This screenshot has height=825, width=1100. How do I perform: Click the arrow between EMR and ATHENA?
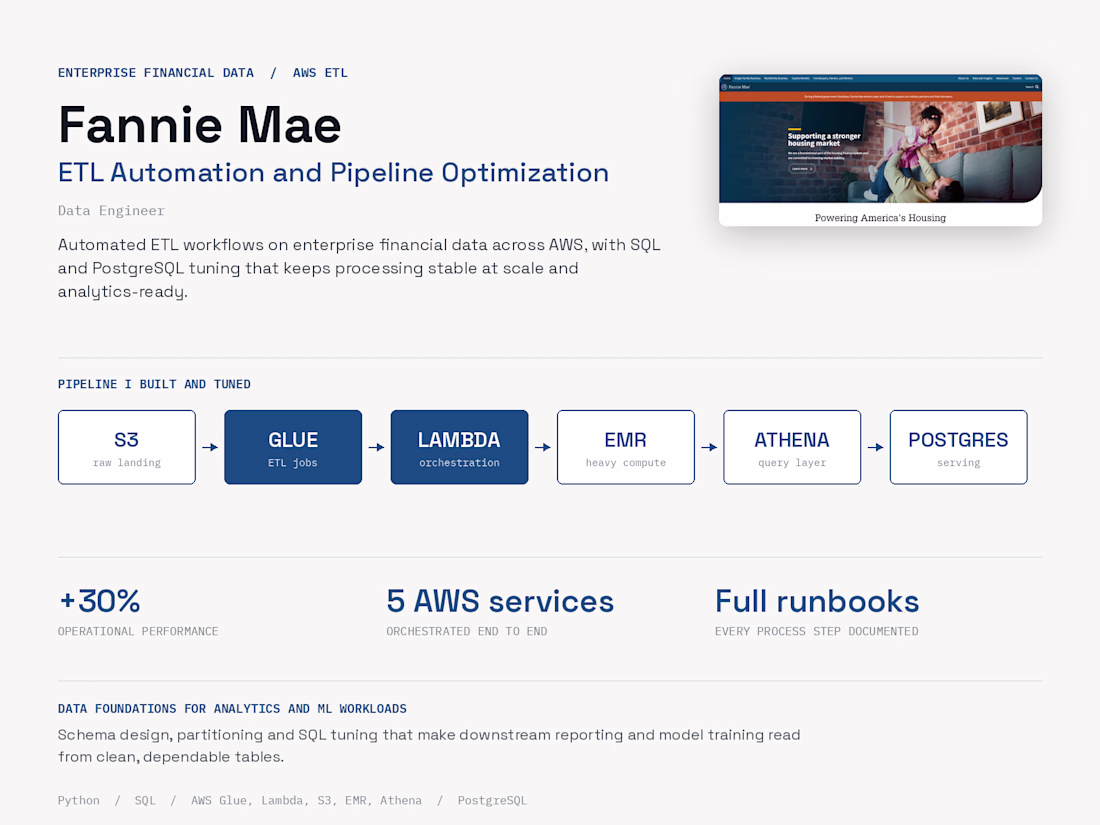click(709, 448)
